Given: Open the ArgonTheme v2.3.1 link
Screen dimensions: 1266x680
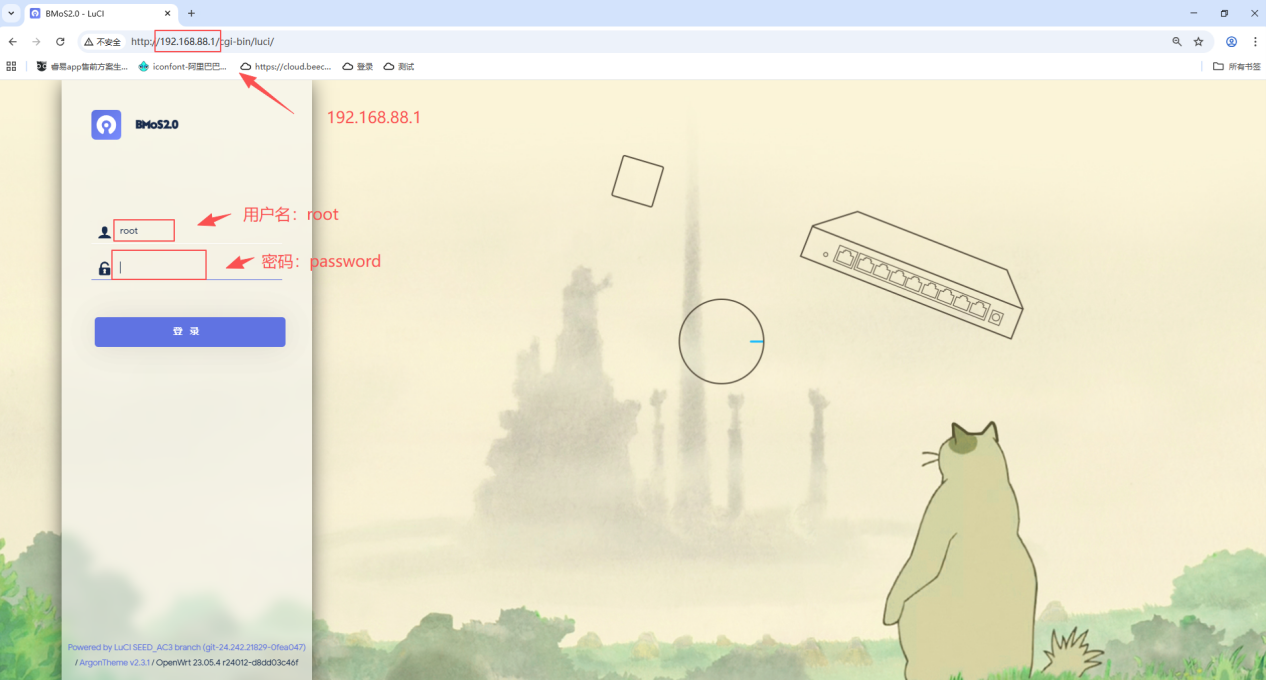Looking at the screenshot, I should (114, 662).
